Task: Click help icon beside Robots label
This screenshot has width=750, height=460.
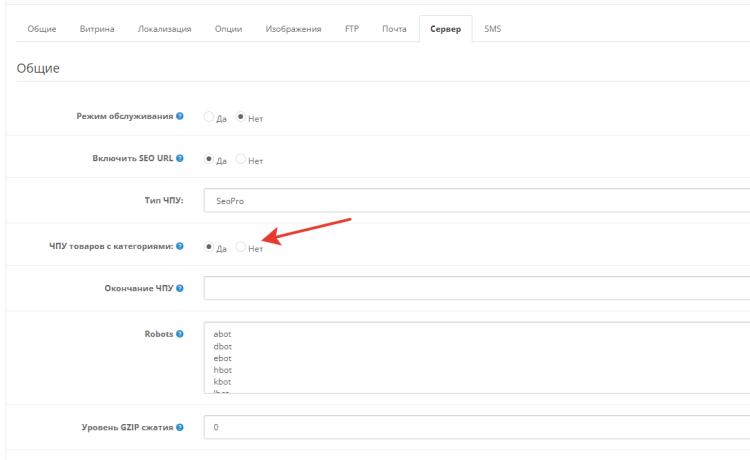Action: coord(180,332)
